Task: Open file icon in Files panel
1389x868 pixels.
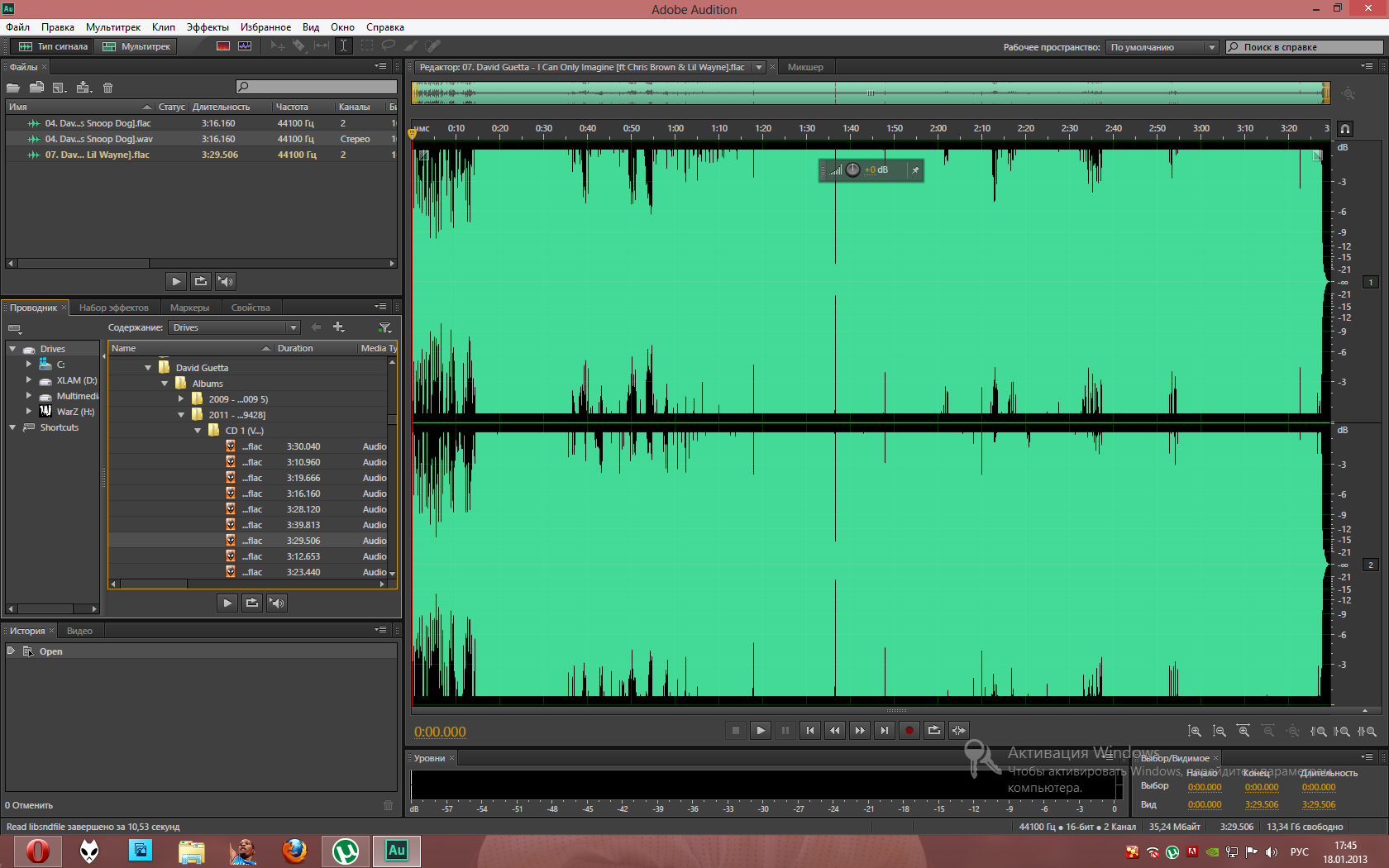Action: (x=13, y=88)
